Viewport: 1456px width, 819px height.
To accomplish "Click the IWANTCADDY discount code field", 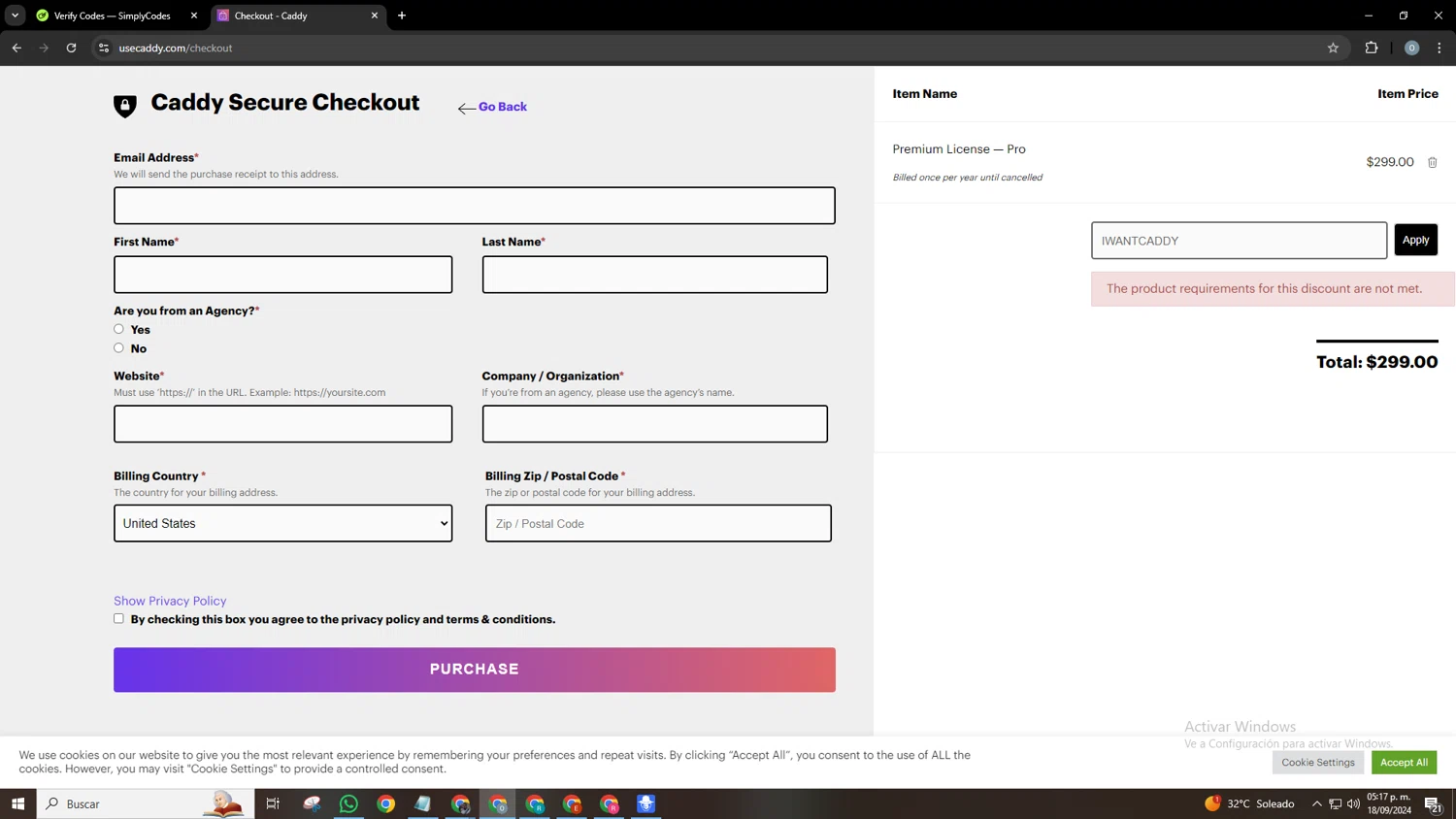I will click(1239, 241).
